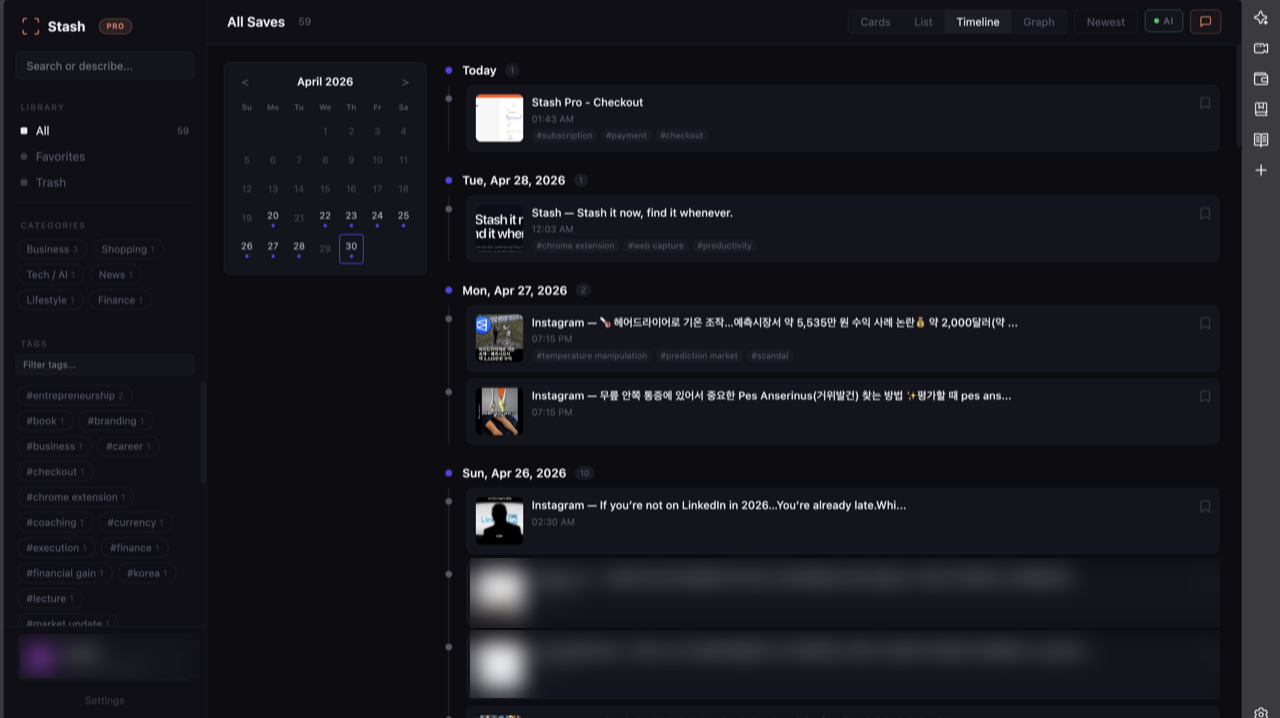Open the video camera sidebar icon
Image resolution: width=1280 pixels, height=718 pixels.
[x=1261, y=48]
